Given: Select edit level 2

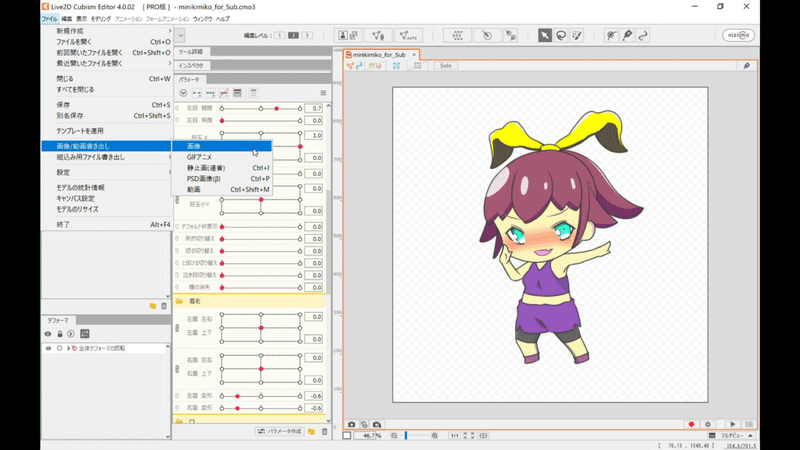Looking at the screenshot, I should click(x=293, y=35).
